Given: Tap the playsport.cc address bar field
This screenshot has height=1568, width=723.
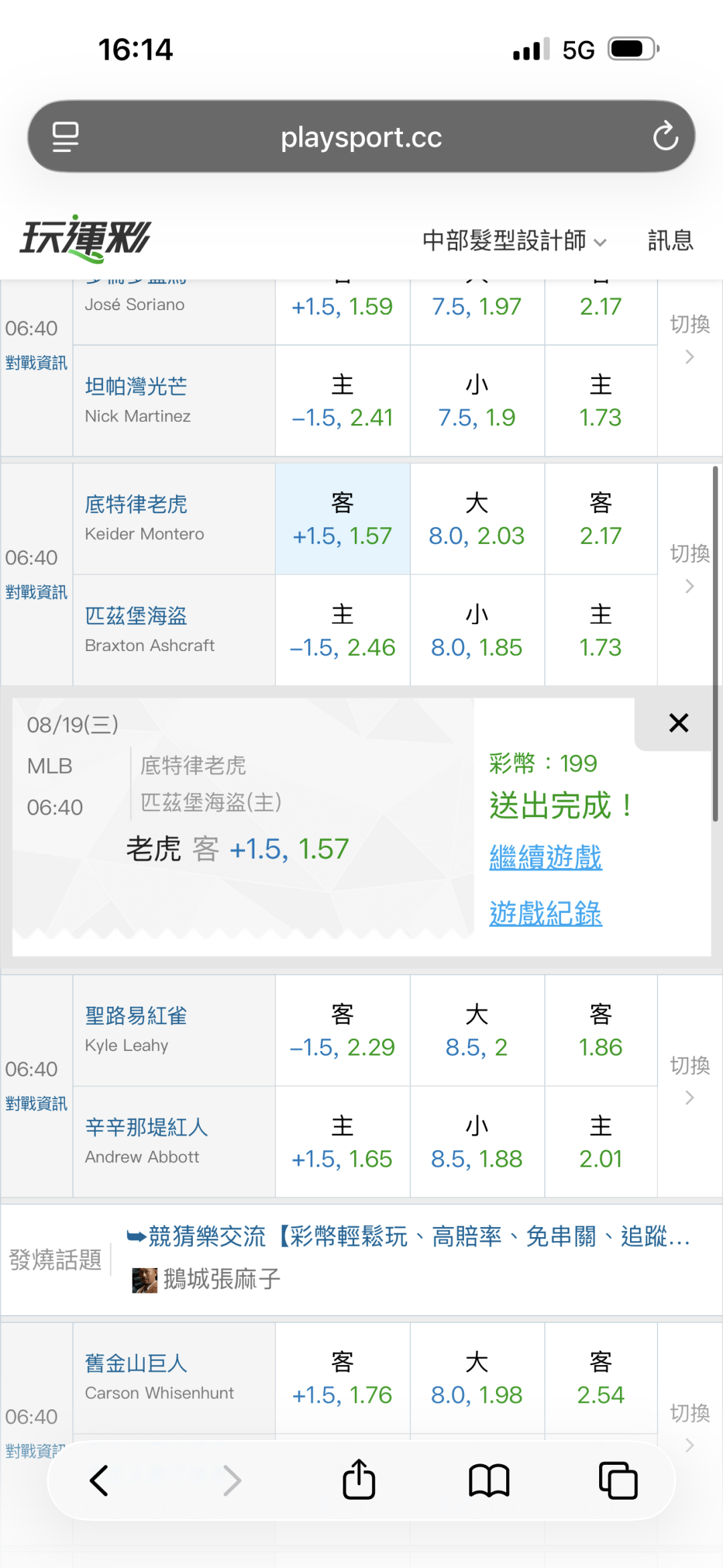Looking at the screenshot, I should [x=361, y=137].
